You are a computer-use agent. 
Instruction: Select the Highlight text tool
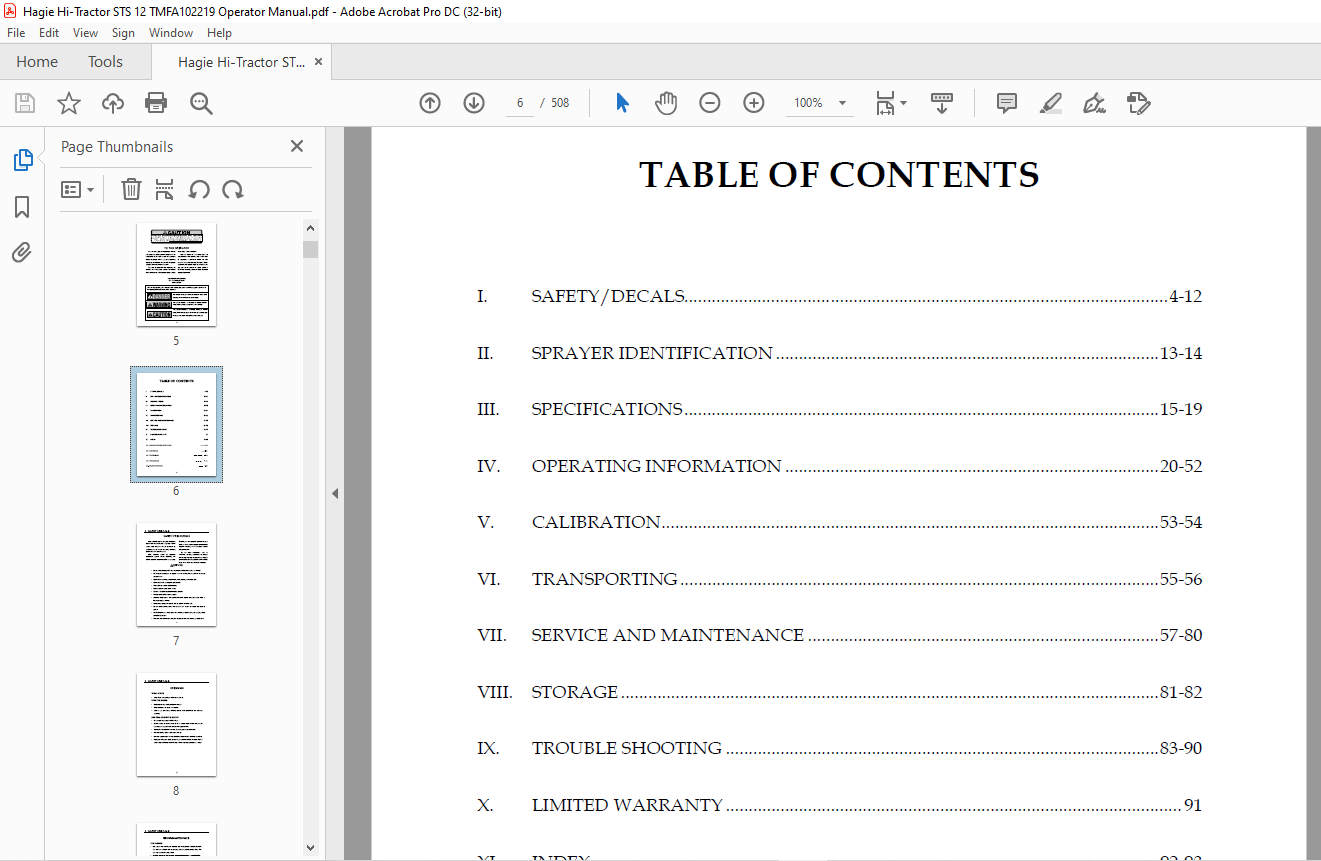coord(1051,103)
